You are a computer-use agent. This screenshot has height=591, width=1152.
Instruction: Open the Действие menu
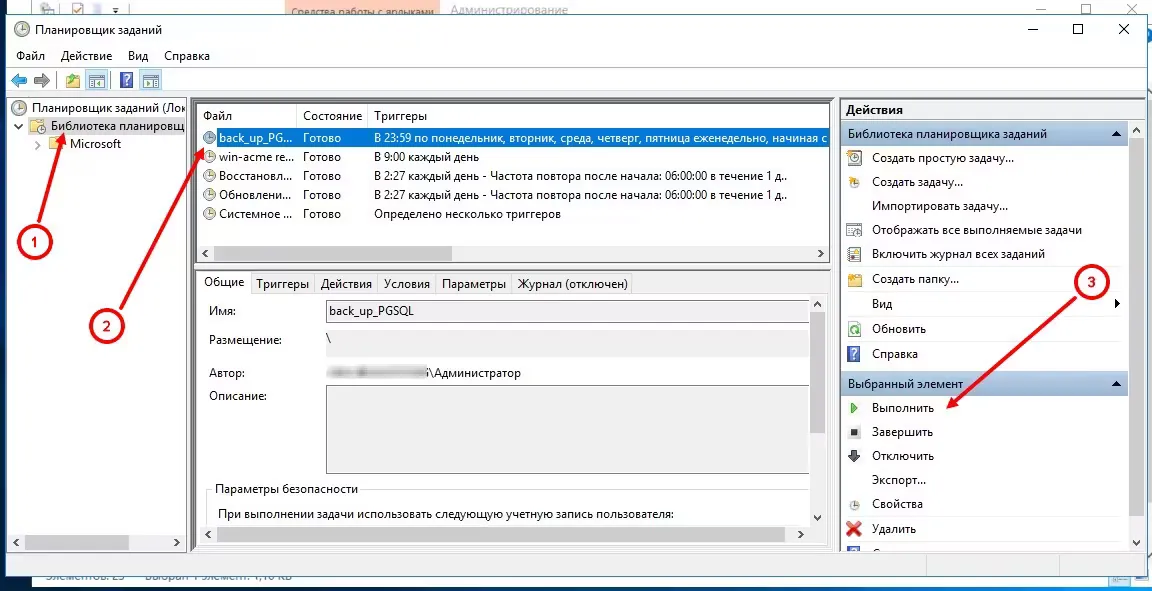(x=86, y=56)
